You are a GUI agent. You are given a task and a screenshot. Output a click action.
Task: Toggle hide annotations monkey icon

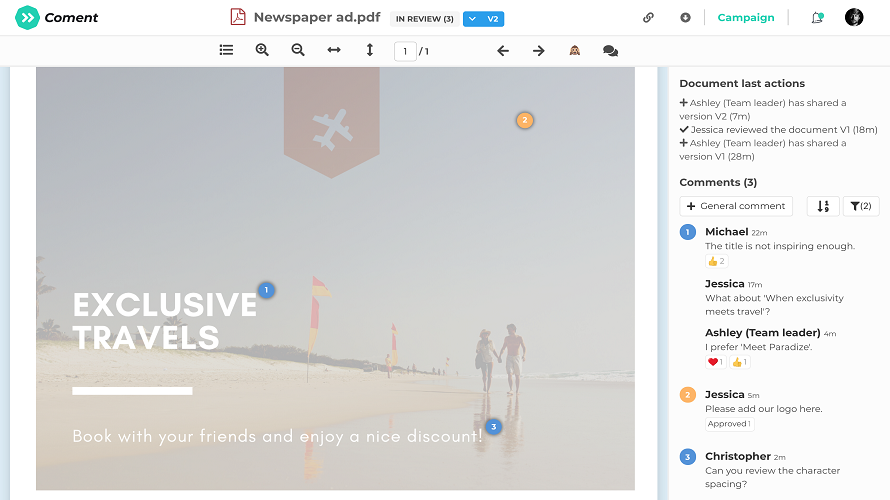click(x=574, y=51)
